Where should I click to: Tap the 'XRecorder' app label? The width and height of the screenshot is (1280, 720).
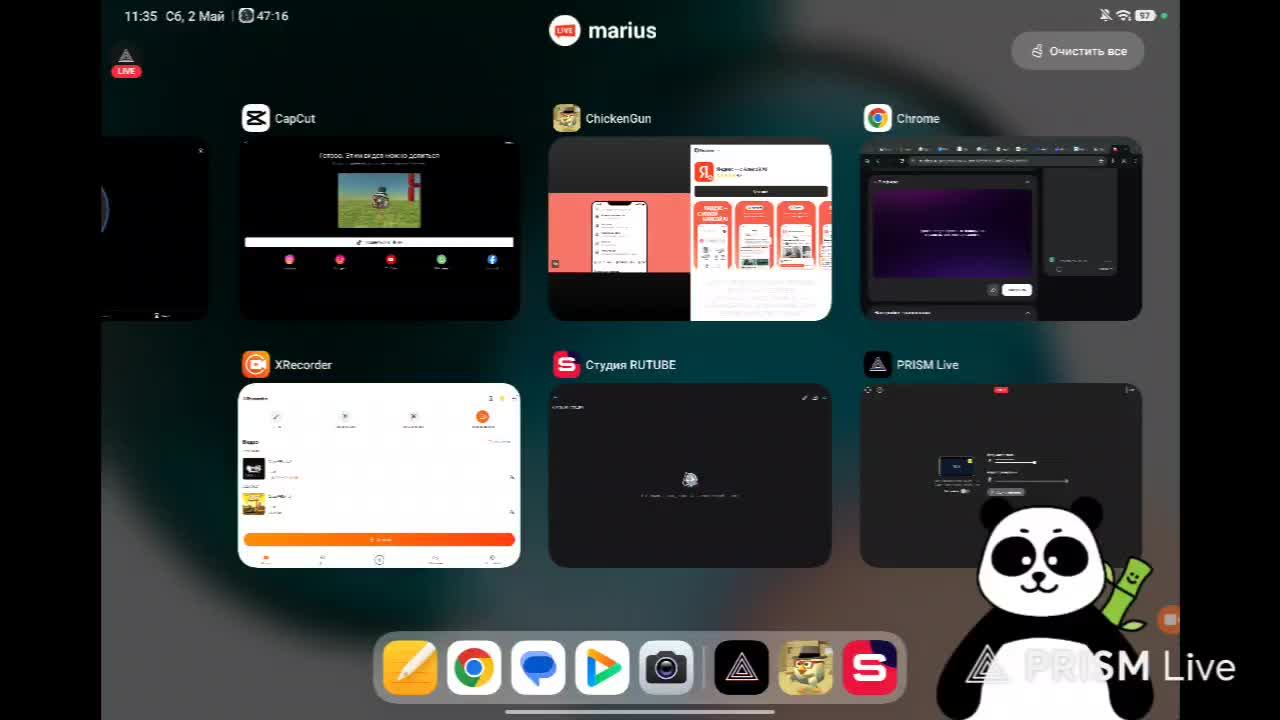click(x=303, y=365)
